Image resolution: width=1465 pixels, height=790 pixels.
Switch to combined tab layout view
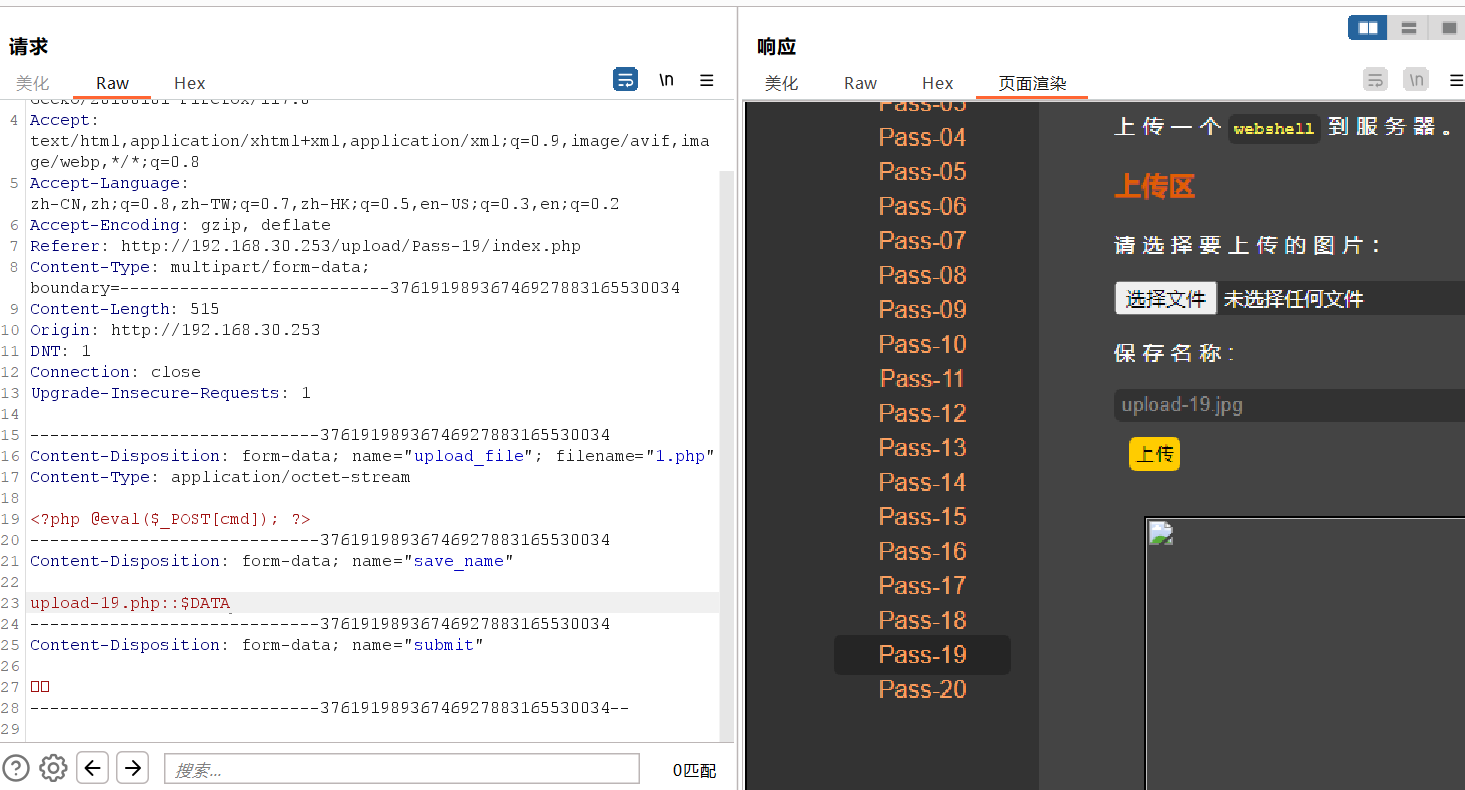point(1448,28)
